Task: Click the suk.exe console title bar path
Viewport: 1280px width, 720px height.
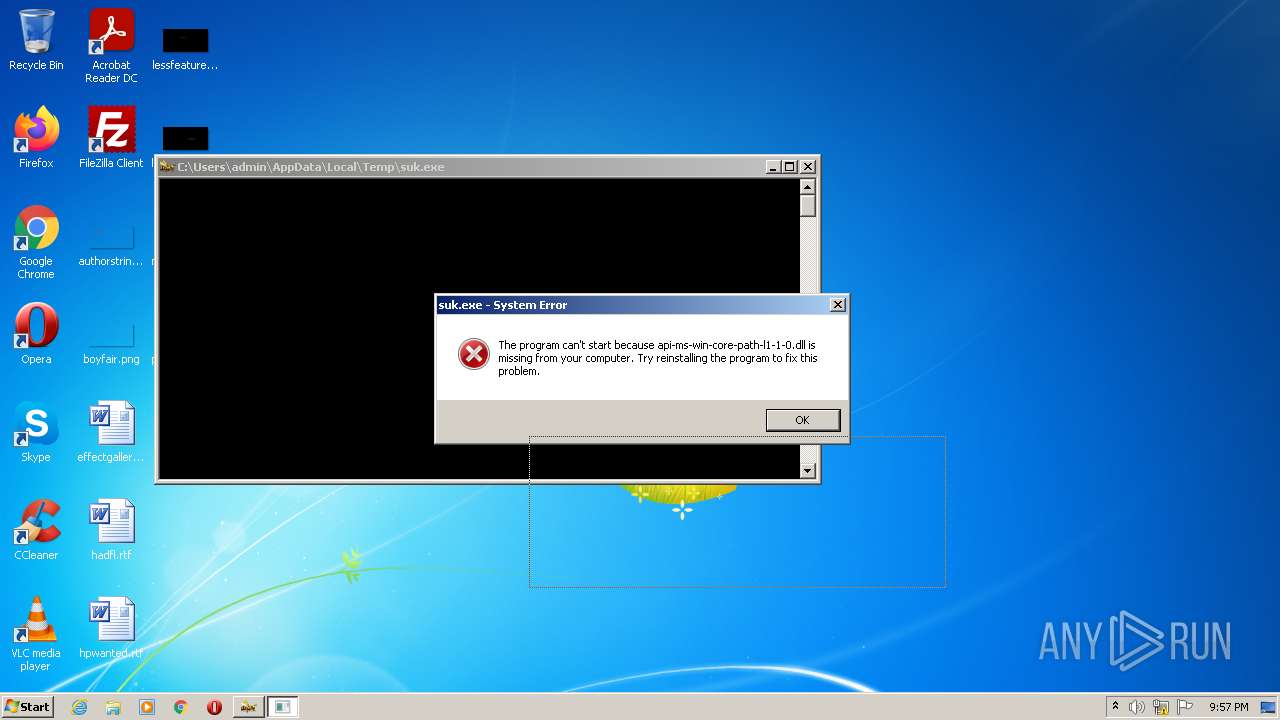Action: coord(311,167)
